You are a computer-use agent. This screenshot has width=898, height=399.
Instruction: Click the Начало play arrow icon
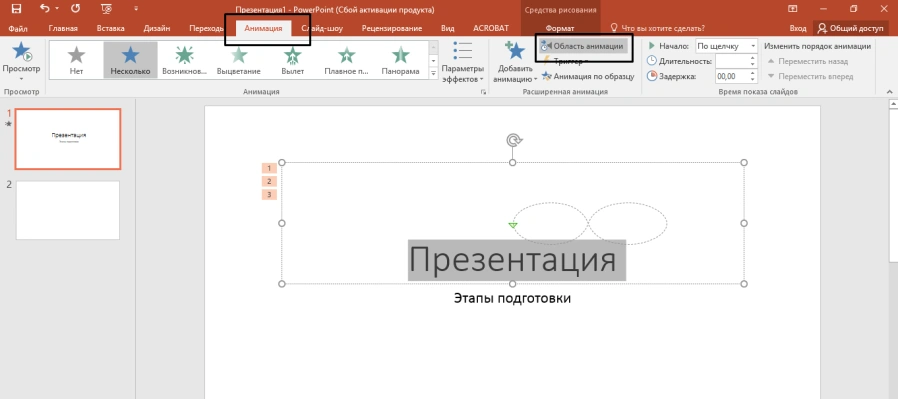coord(652,46)
